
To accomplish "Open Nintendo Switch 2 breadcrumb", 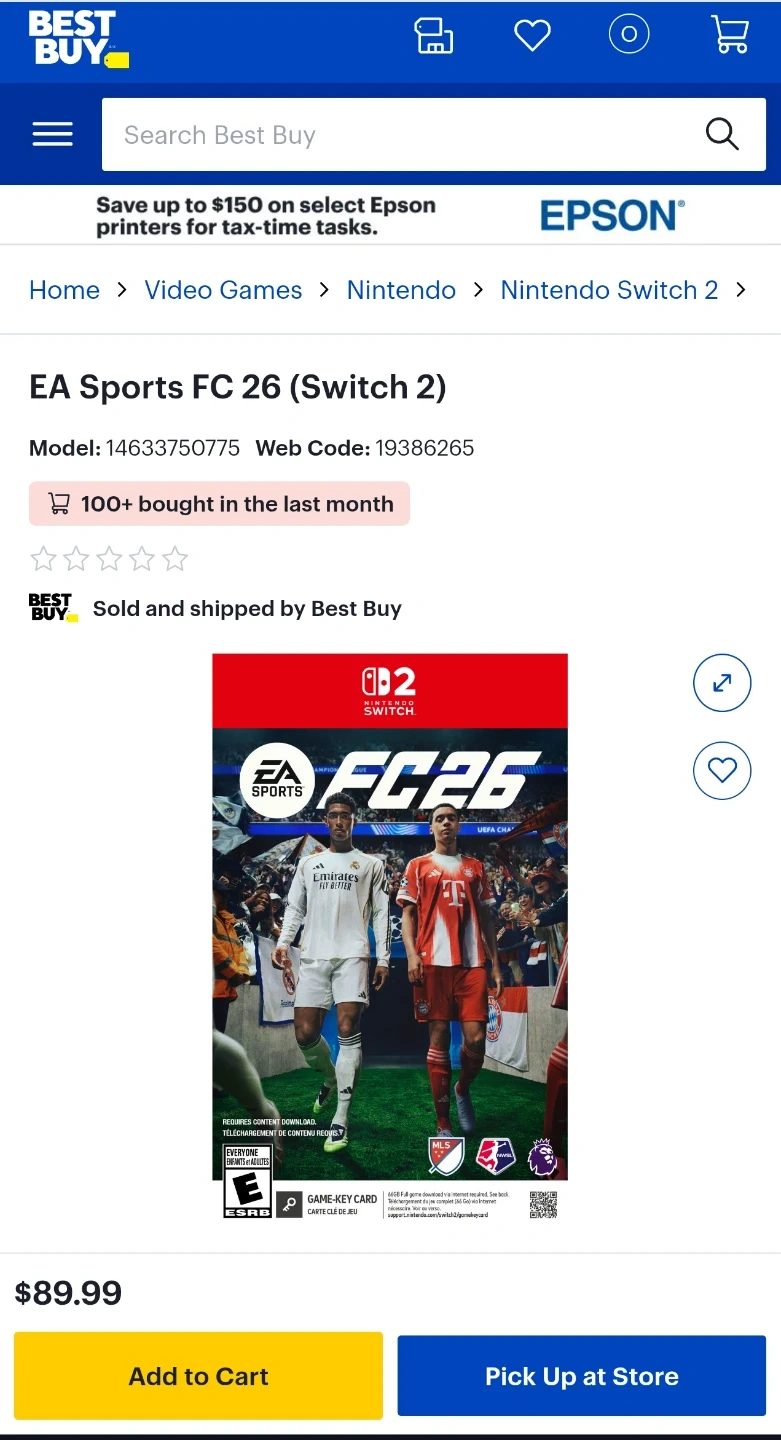I will click(x=609, y=290).
